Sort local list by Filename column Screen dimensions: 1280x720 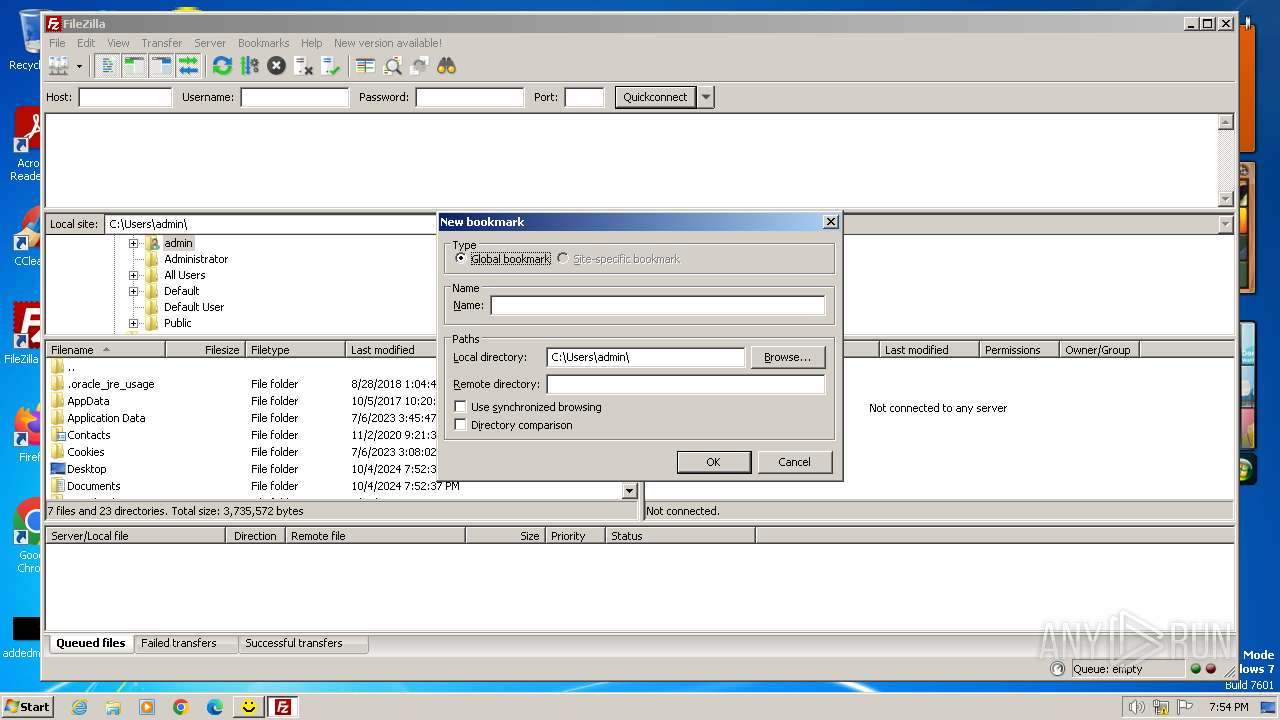pyautogui.click(x=105, y=350)
